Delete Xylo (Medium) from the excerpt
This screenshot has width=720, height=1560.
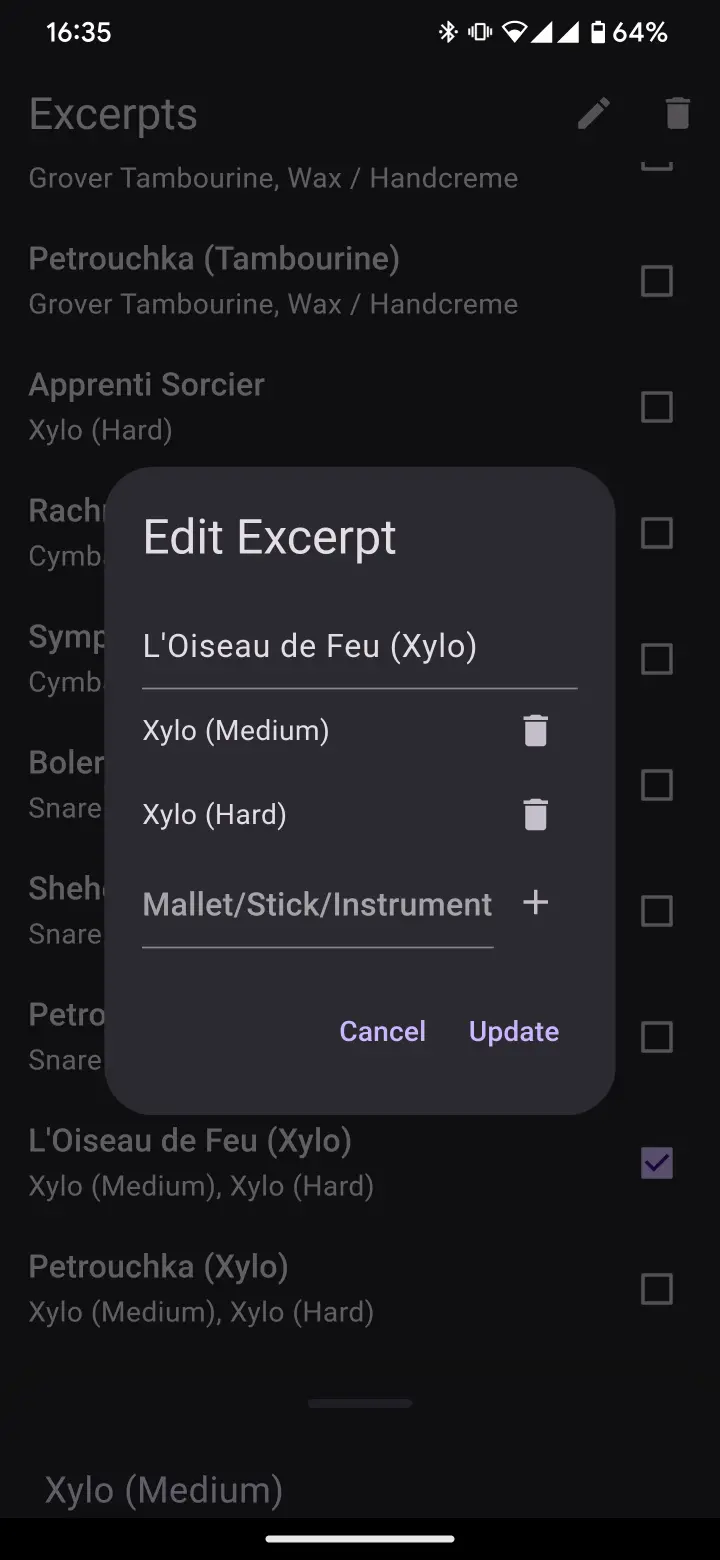536,731
